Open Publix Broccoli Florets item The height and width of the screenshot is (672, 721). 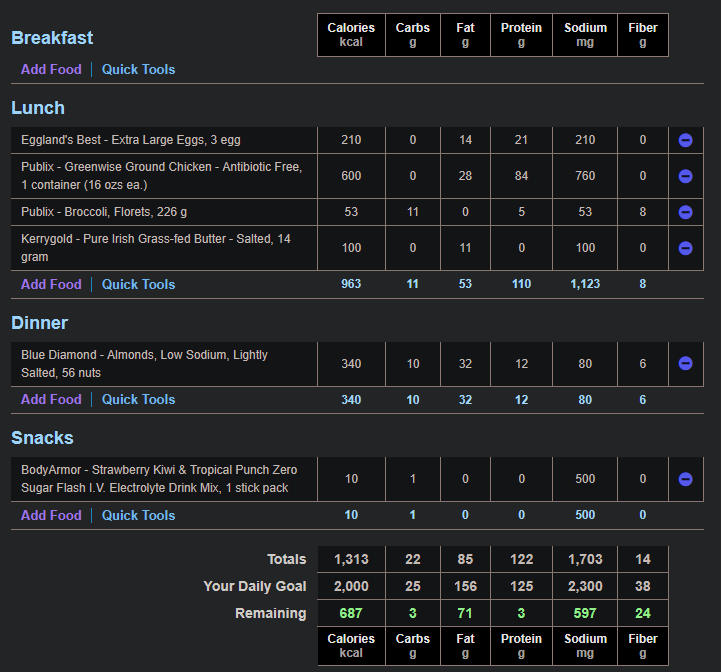click(104, 212)
